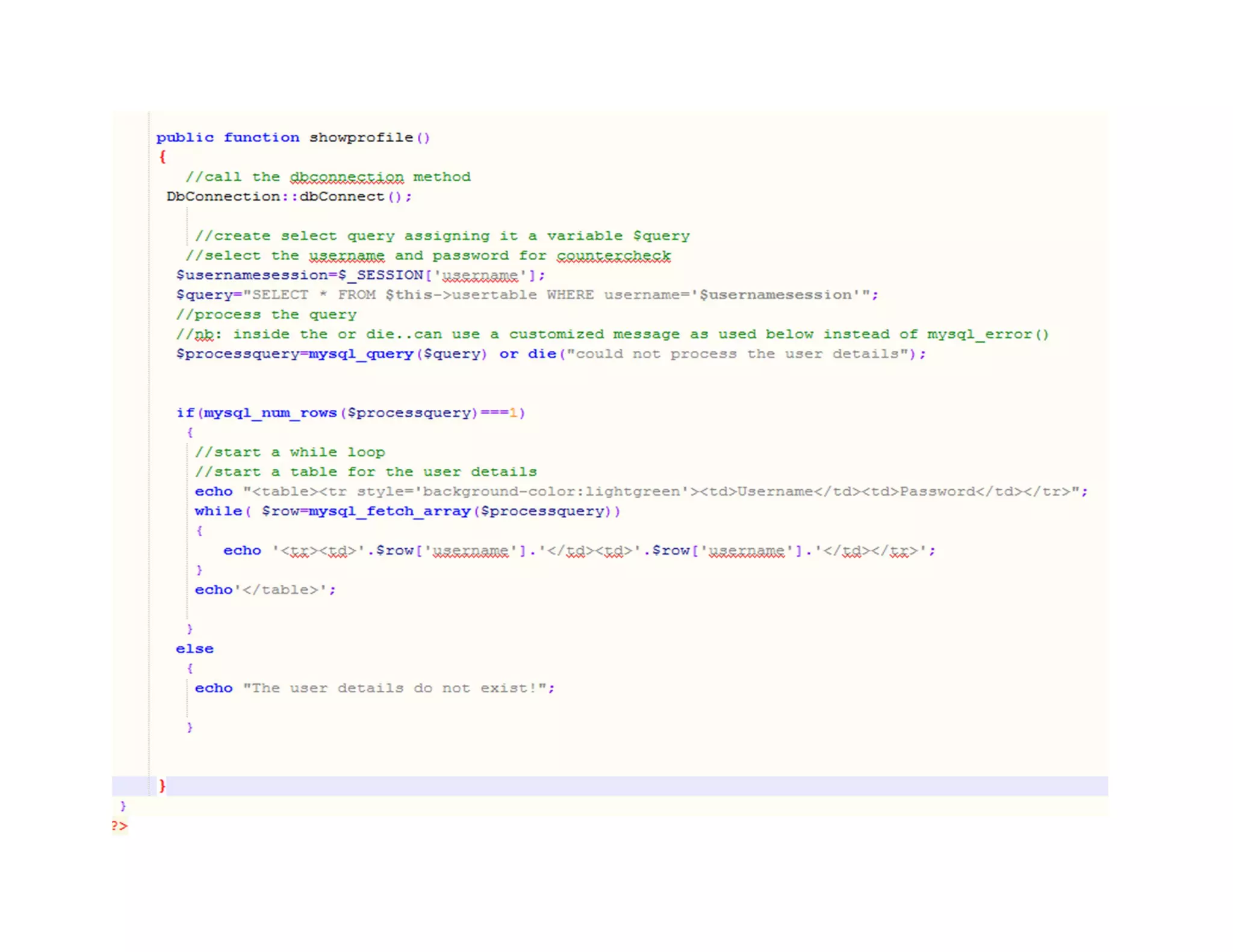Click the opening brace after the if statement

coord(190,432)
